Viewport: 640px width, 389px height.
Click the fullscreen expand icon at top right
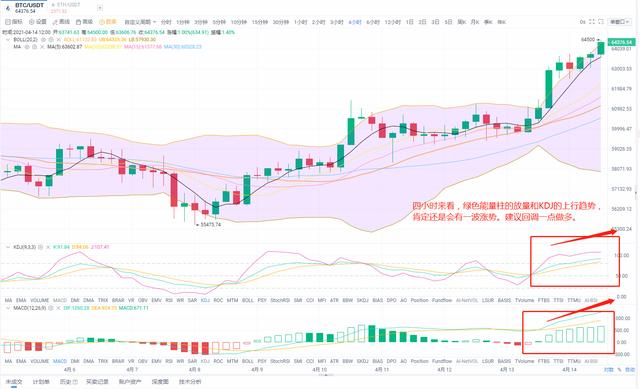pyautogui.click(x=592, y=22)
